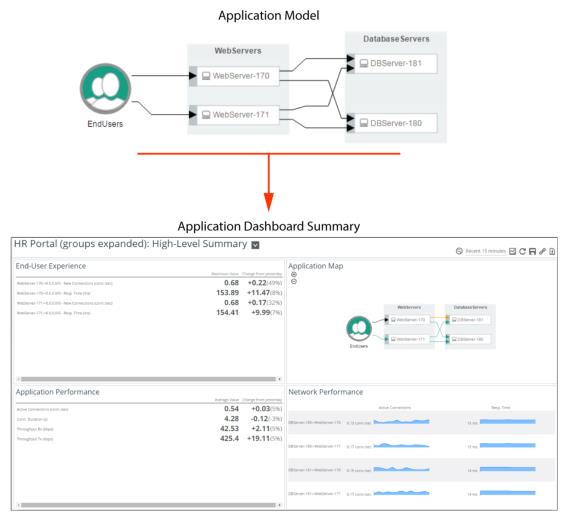Click the Application Performance horizontal scrollbar
Image resolution: width=569 pixels, height=513 pixels.
[x=148, y=505]
